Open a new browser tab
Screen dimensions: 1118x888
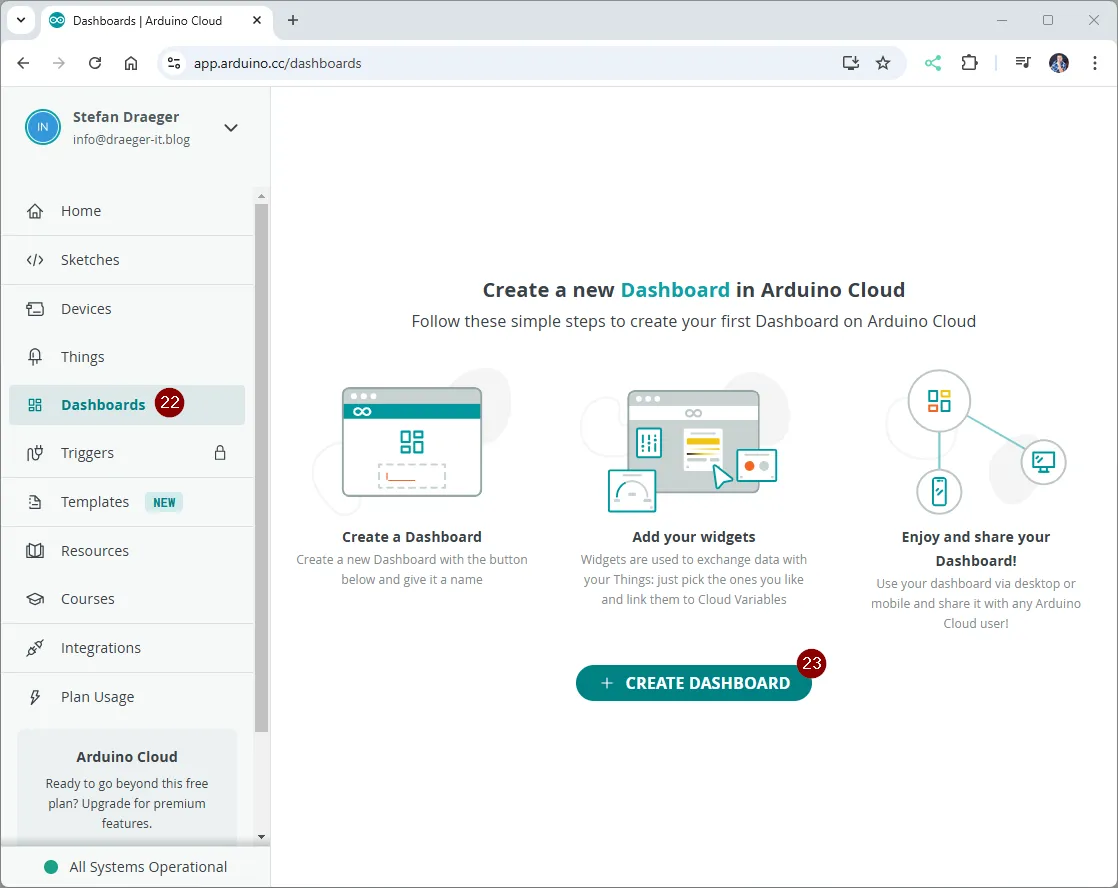pyautogui.click(x=293, y=20)
